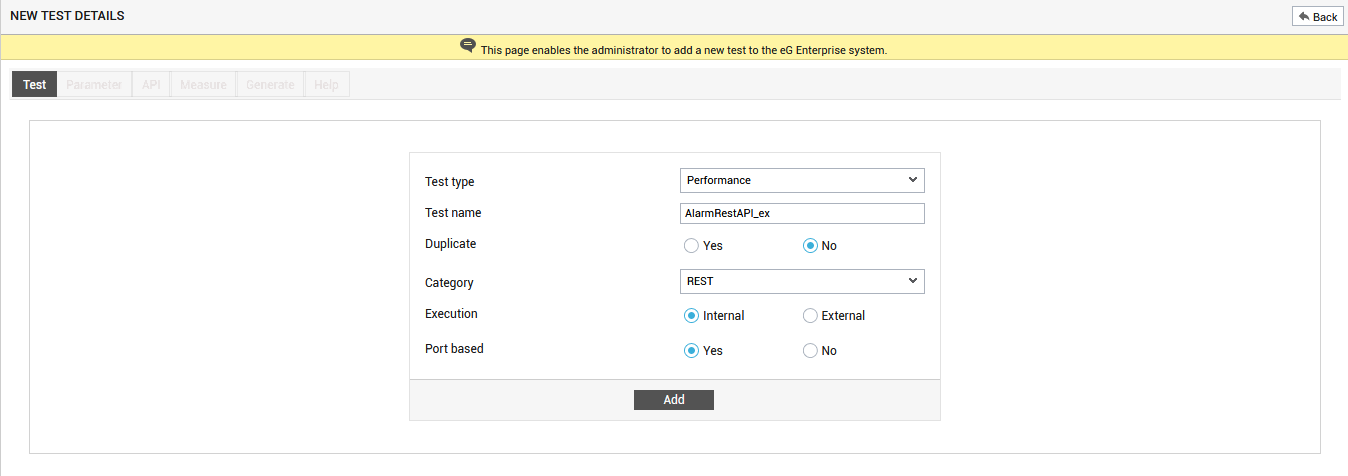Viewport: 1348px width, 476px height.
Task: Open the Category dropdown showing REST
Action: pyautogui.click(x=802, y=281)
